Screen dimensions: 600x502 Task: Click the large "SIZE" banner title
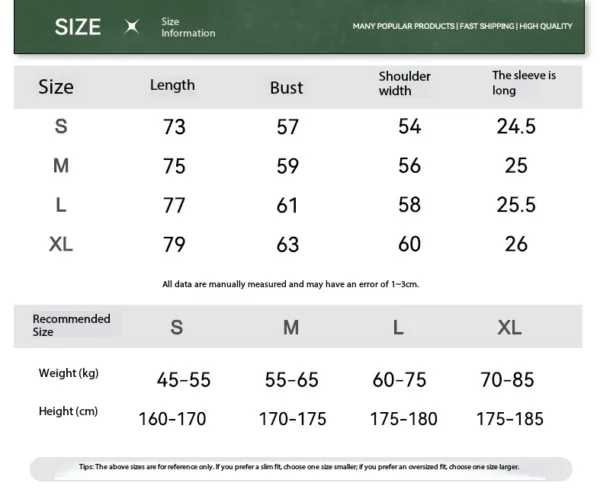(x=78, y=27)
